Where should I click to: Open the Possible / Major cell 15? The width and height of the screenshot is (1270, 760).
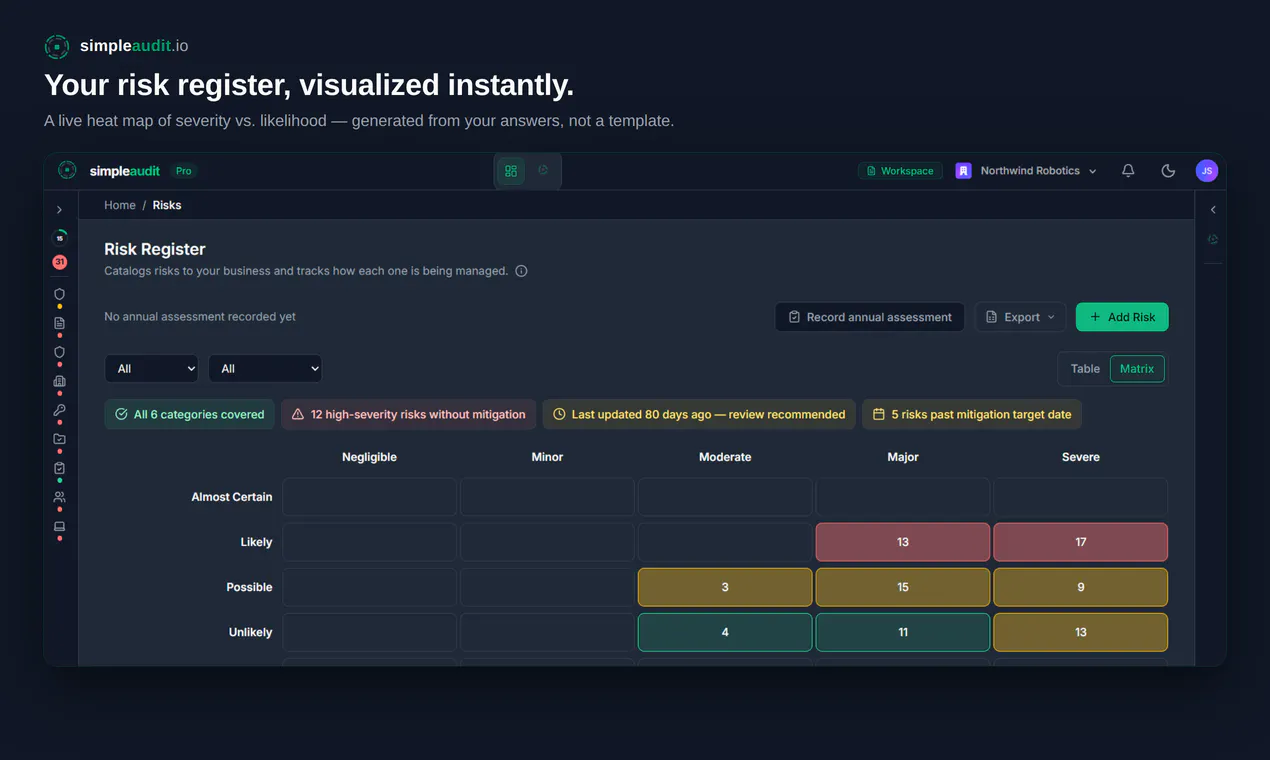[903, 587]
